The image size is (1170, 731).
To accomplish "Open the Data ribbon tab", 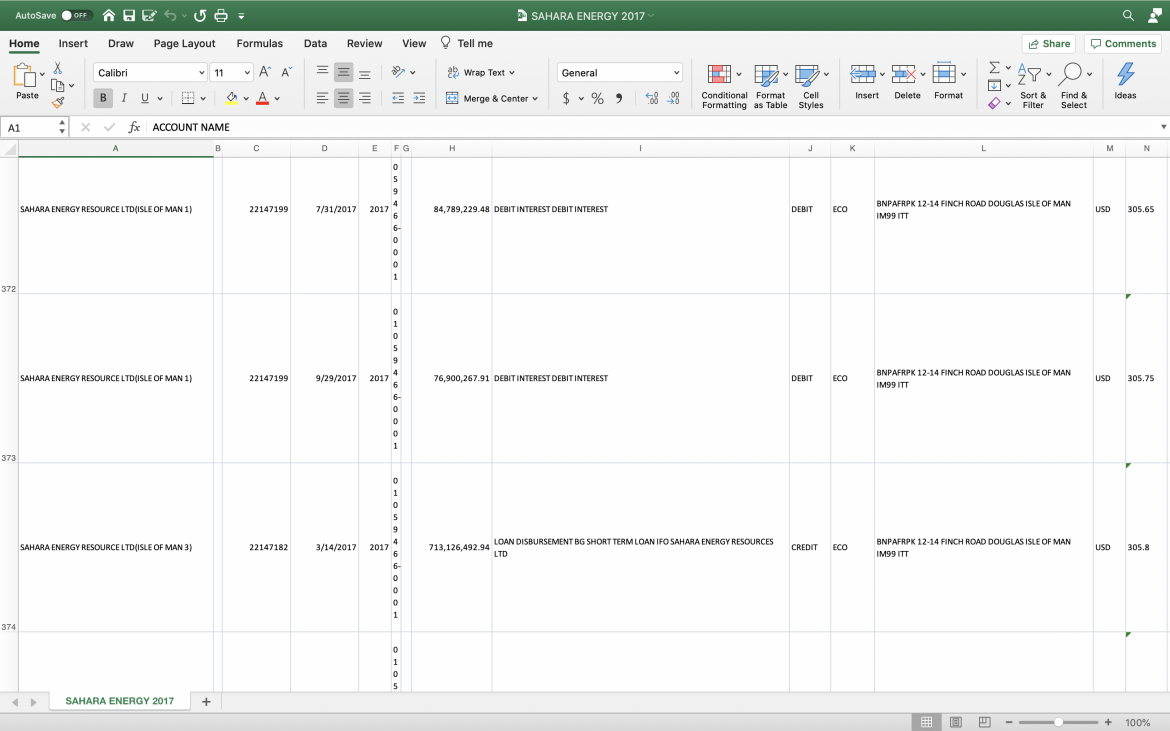I will click(315, 43).
